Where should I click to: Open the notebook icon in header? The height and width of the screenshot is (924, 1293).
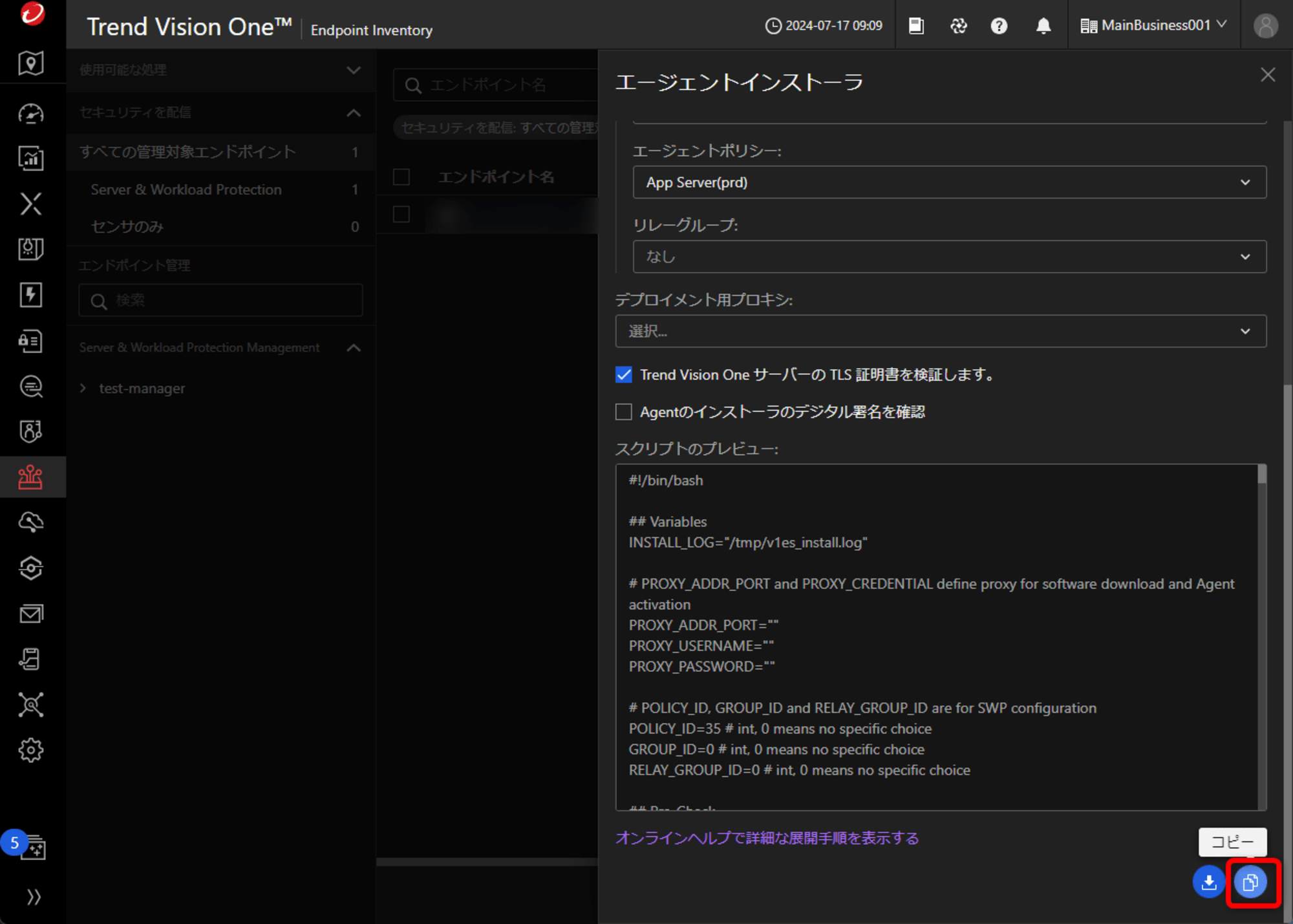(916, 26)
